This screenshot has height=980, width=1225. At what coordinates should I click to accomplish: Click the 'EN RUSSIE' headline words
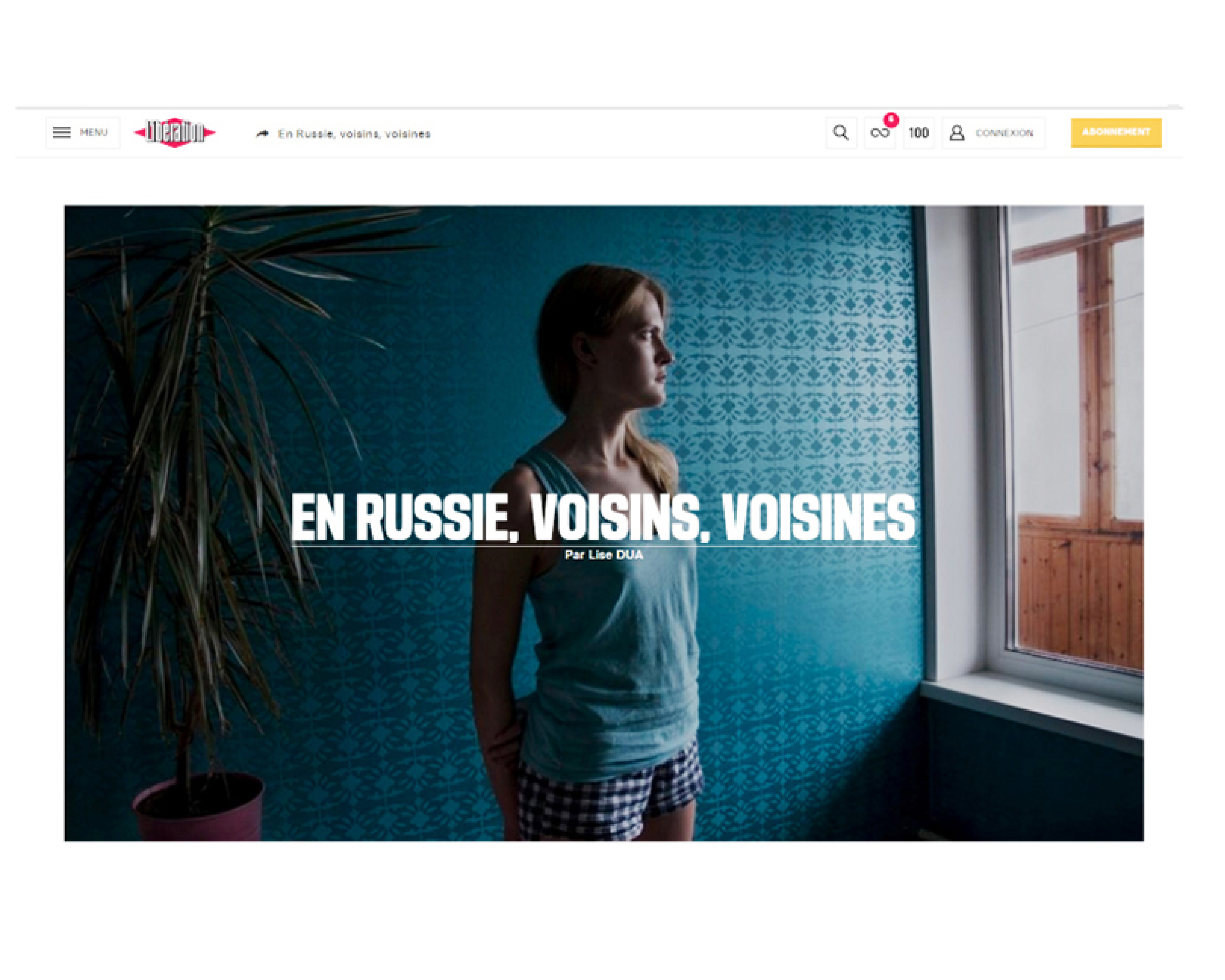[x=398, y=518]
